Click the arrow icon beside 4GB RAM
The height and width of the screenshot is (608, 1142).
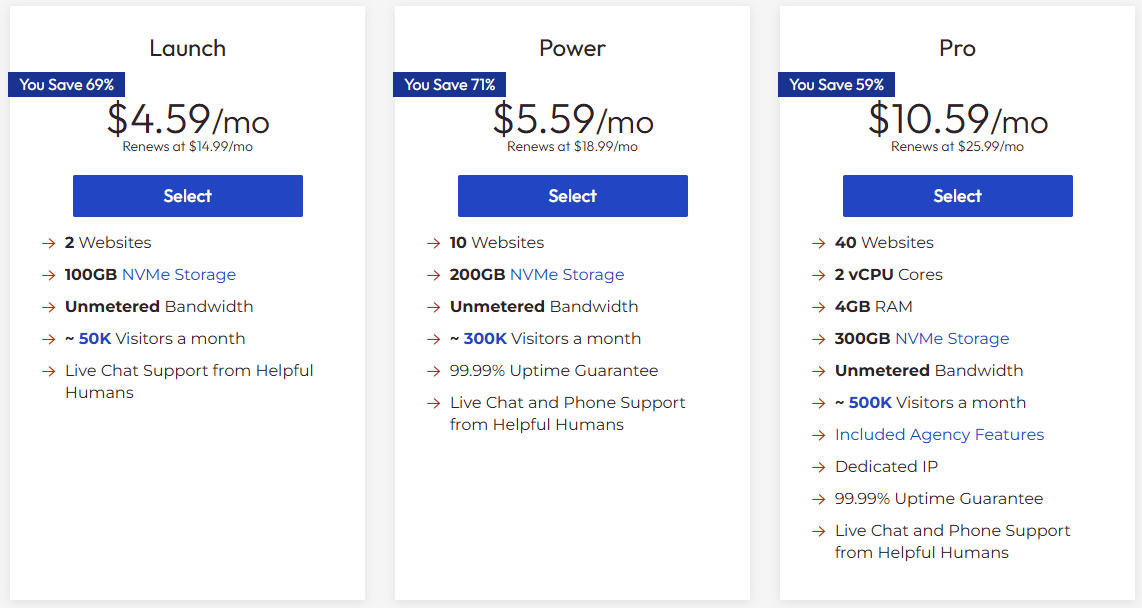tap(819, 307)
